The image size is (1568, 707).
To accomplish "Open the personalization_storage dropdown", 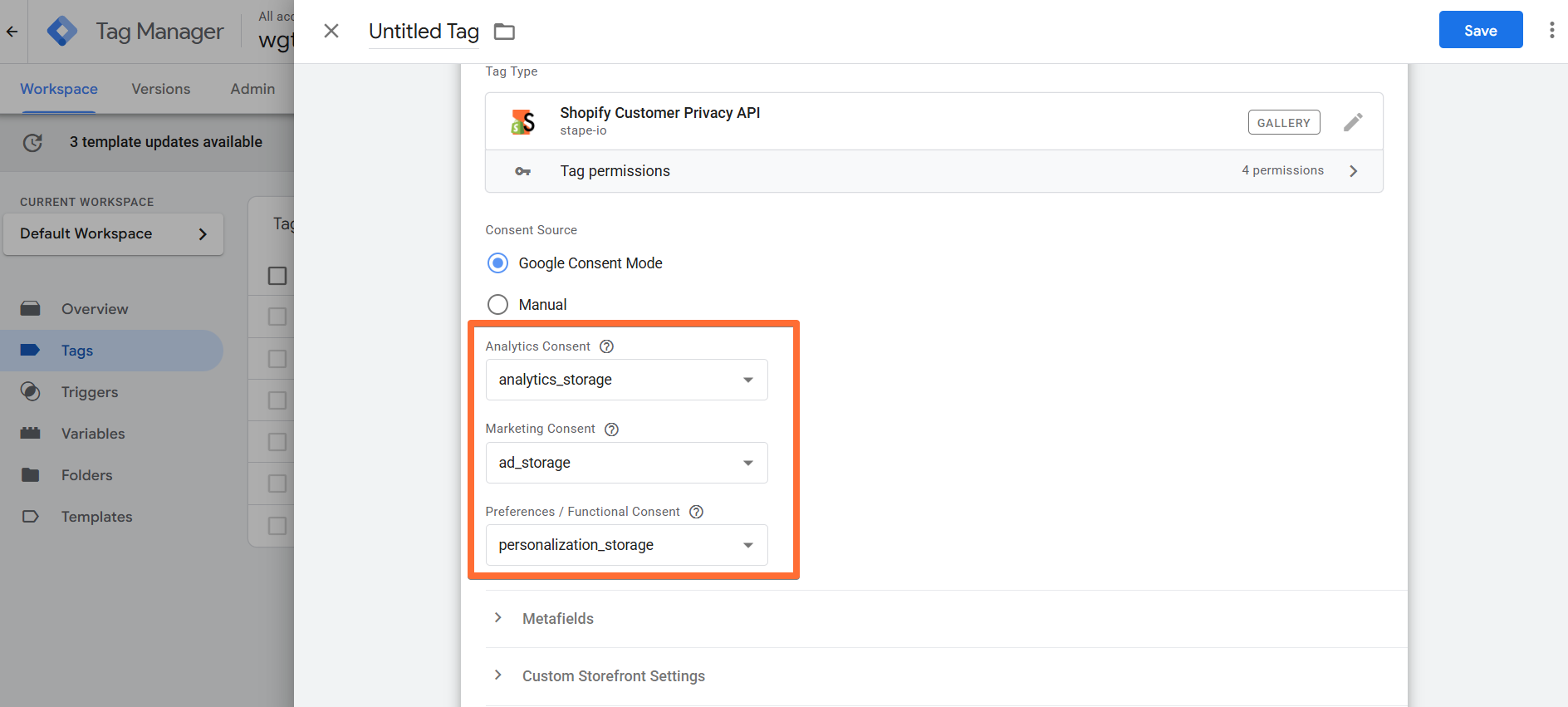I will click(x=627, y=545).
